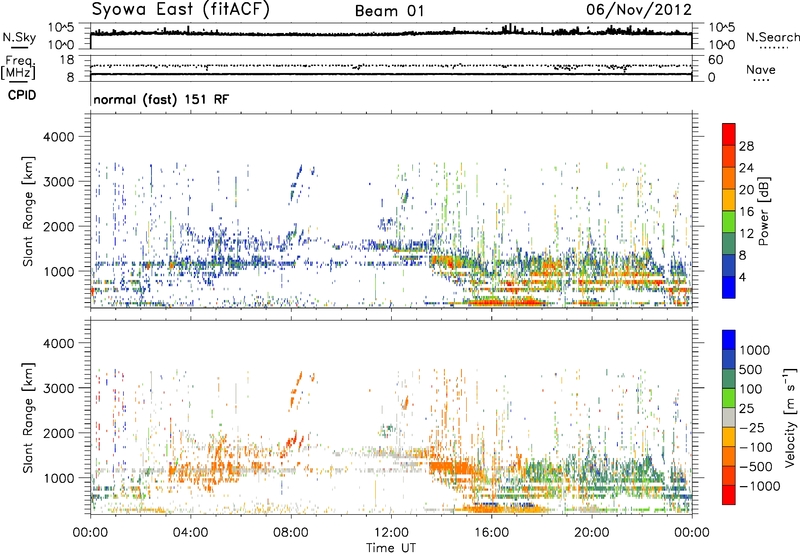Click the velocity color bar '-25' label
This screenshot has width=800, height=554.
click(755, 428)
